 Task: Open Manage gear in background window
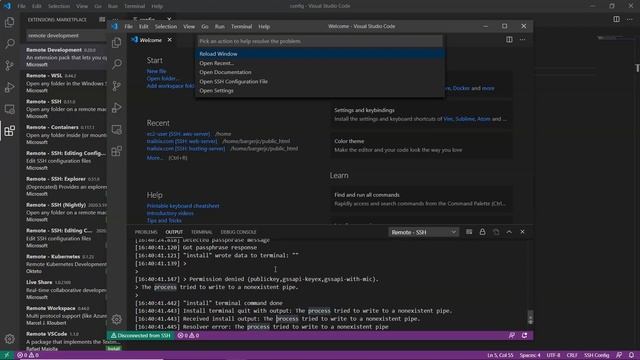9,338
